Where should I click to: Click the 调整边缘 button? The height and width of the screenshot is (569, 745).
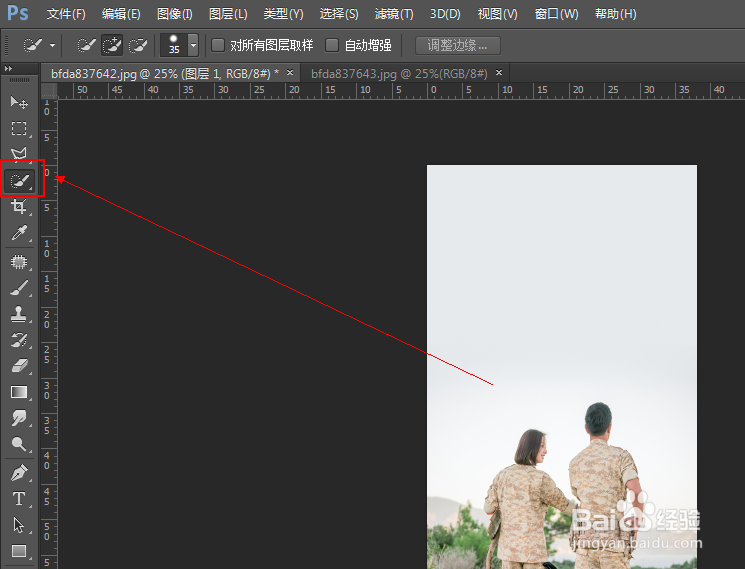[458, 46]
